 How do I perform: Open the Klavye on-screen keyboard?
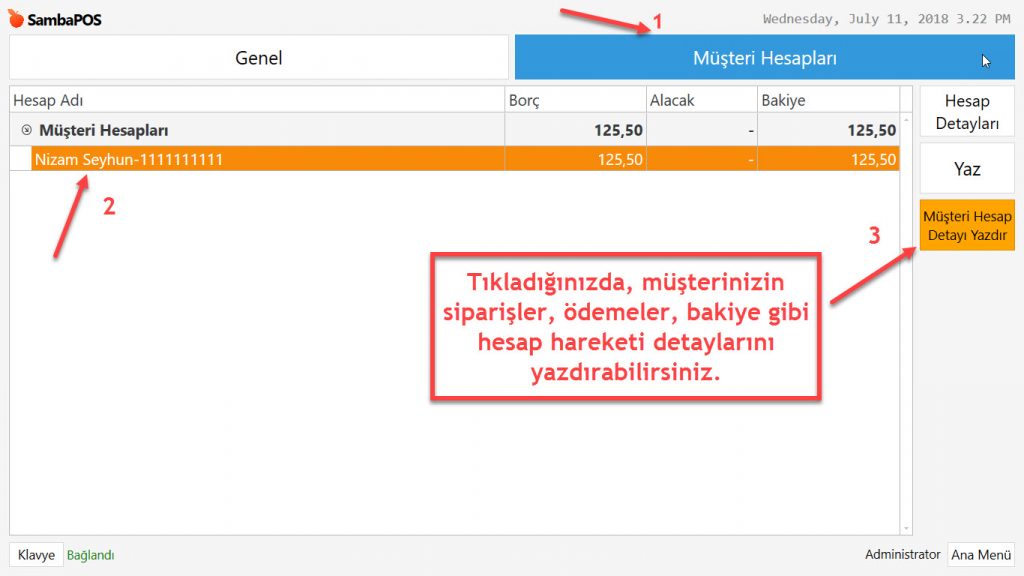click(x=36, y=555)
